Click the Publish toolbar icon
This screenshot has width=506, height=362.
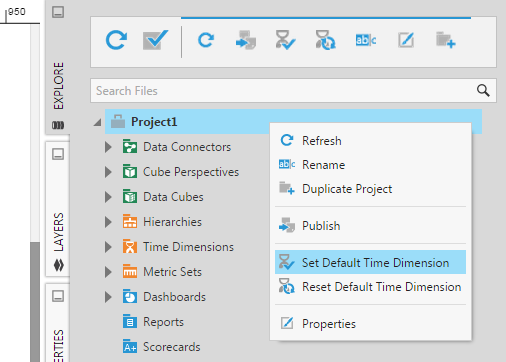tap(246, 40)
